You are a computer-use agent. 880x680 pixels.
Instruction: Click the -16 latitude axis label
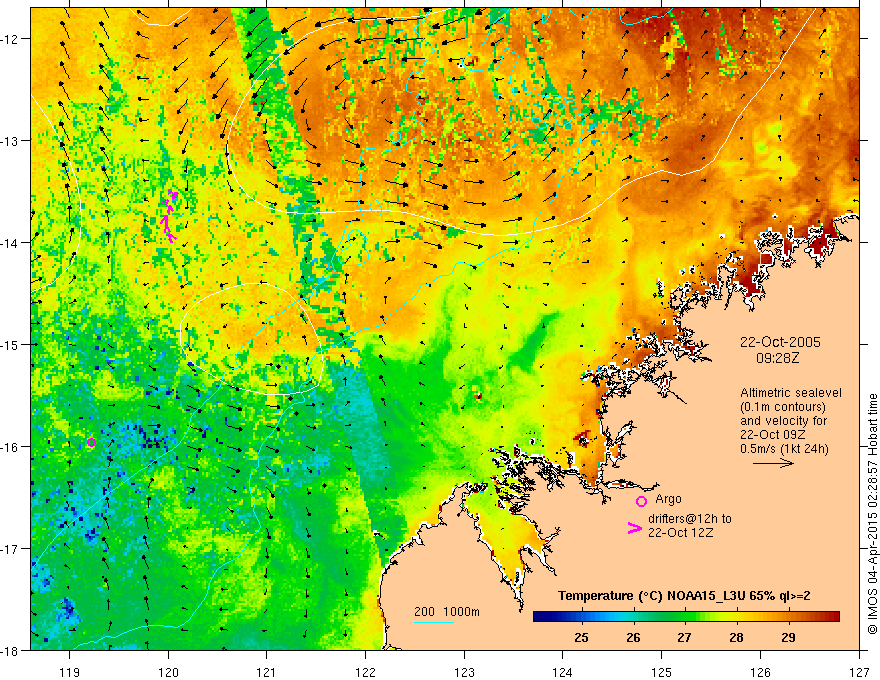pos(11,447)
